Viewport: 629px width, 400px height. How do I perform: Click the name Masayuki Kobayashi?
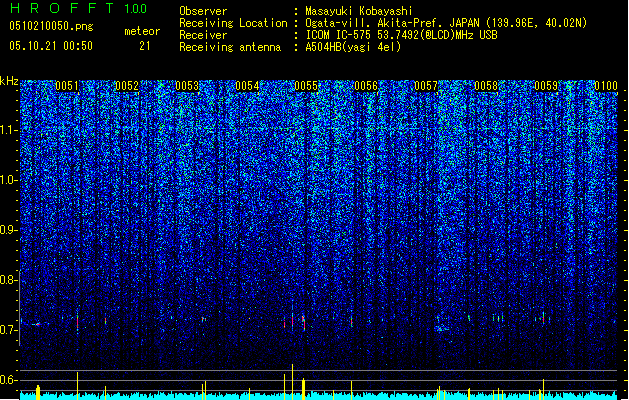(x=359, y=11)
